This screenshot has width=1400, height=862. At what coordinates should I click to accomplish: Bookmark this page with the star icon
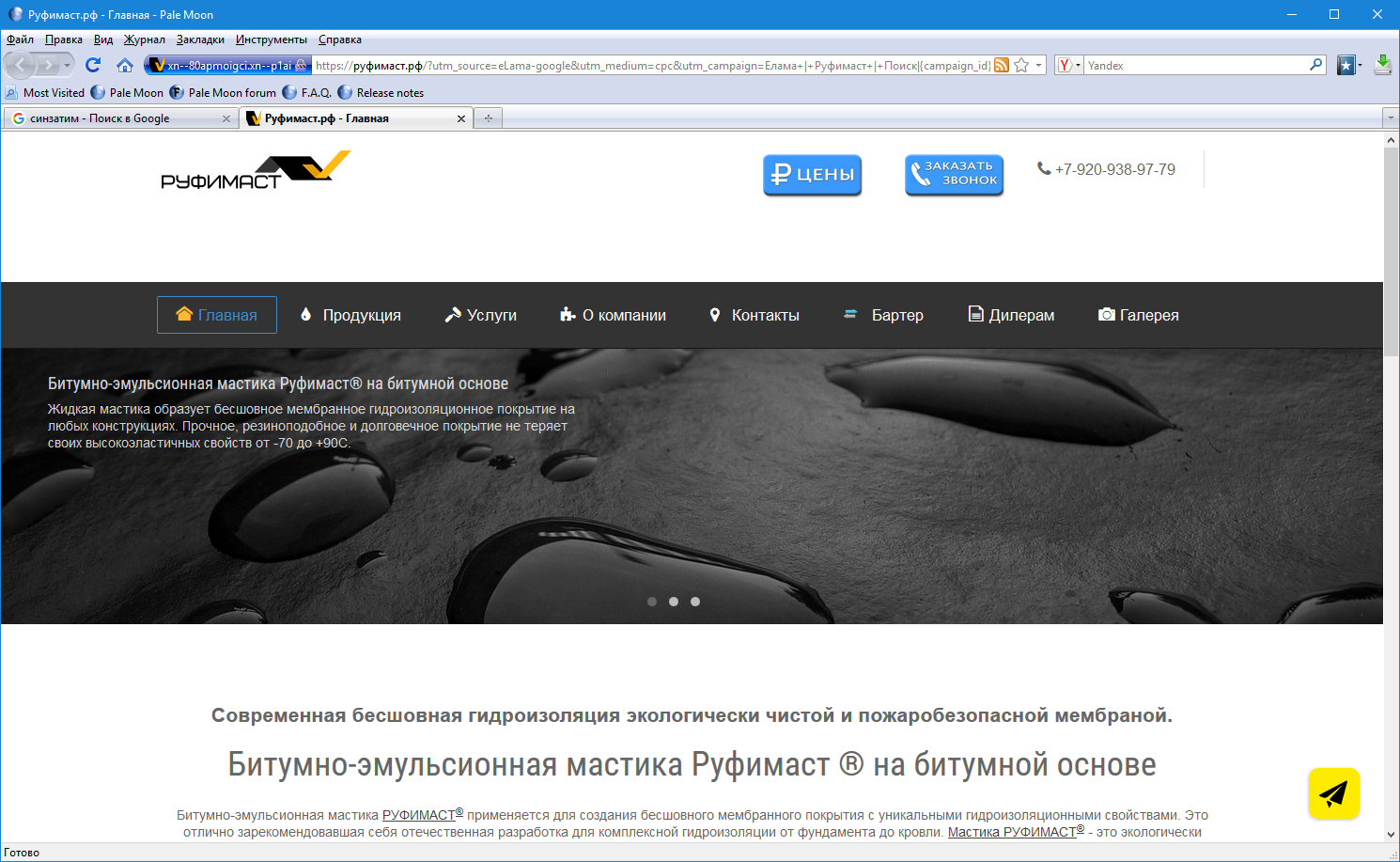1021,65
